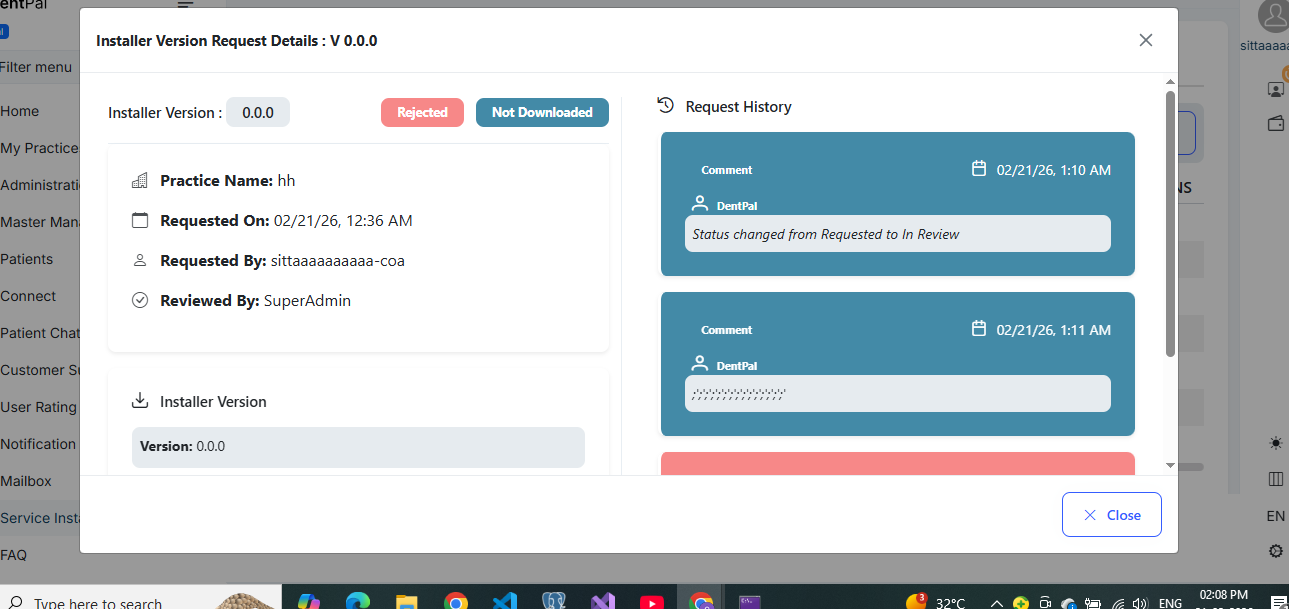The height and width of the screenshot is (609, 1289).
Task: Click the Not Downloaded status badge
Action: tap(542, 112)
